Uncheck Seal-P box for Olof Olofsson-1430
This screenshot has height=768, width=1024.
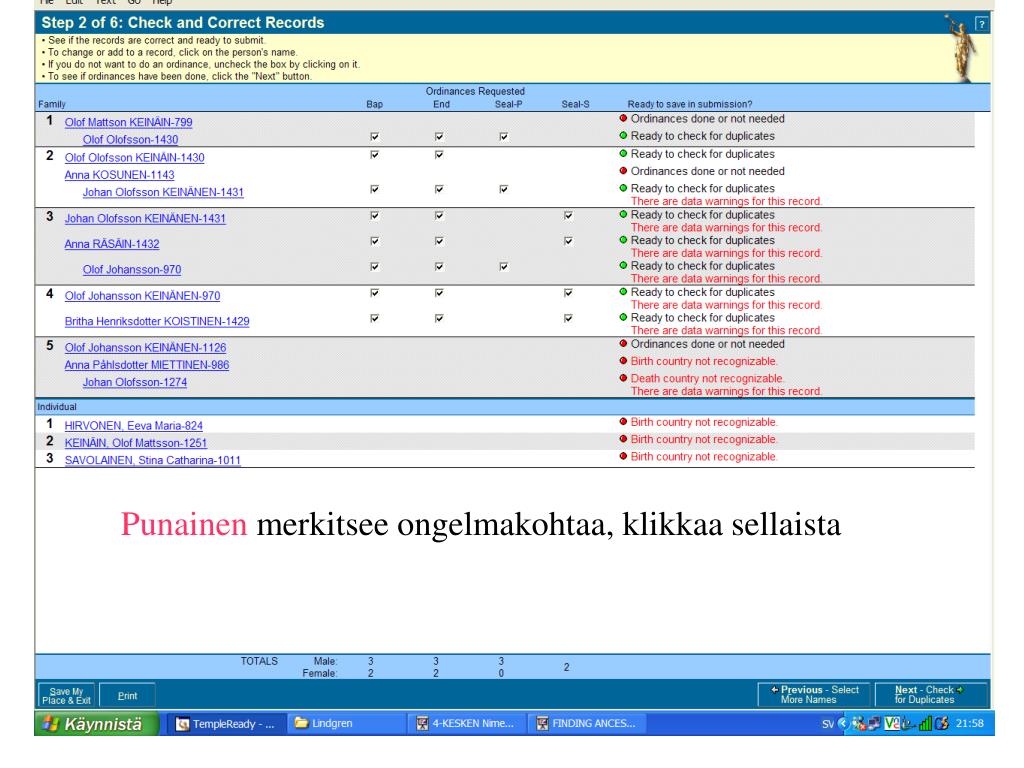[504, 136]
